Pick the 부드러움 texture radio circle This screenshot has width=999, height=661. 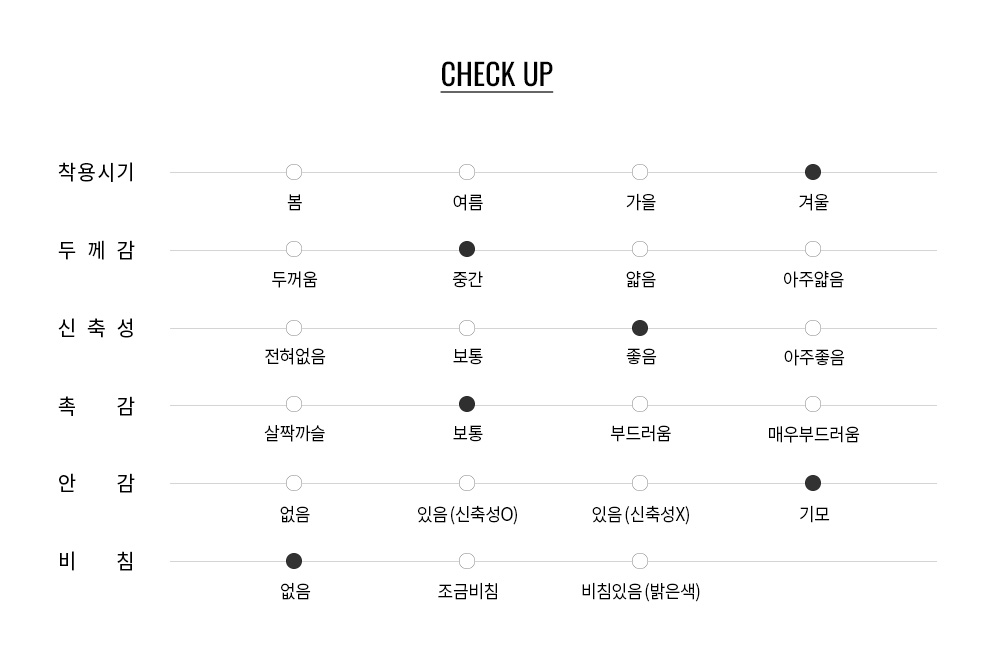point(640,404)
